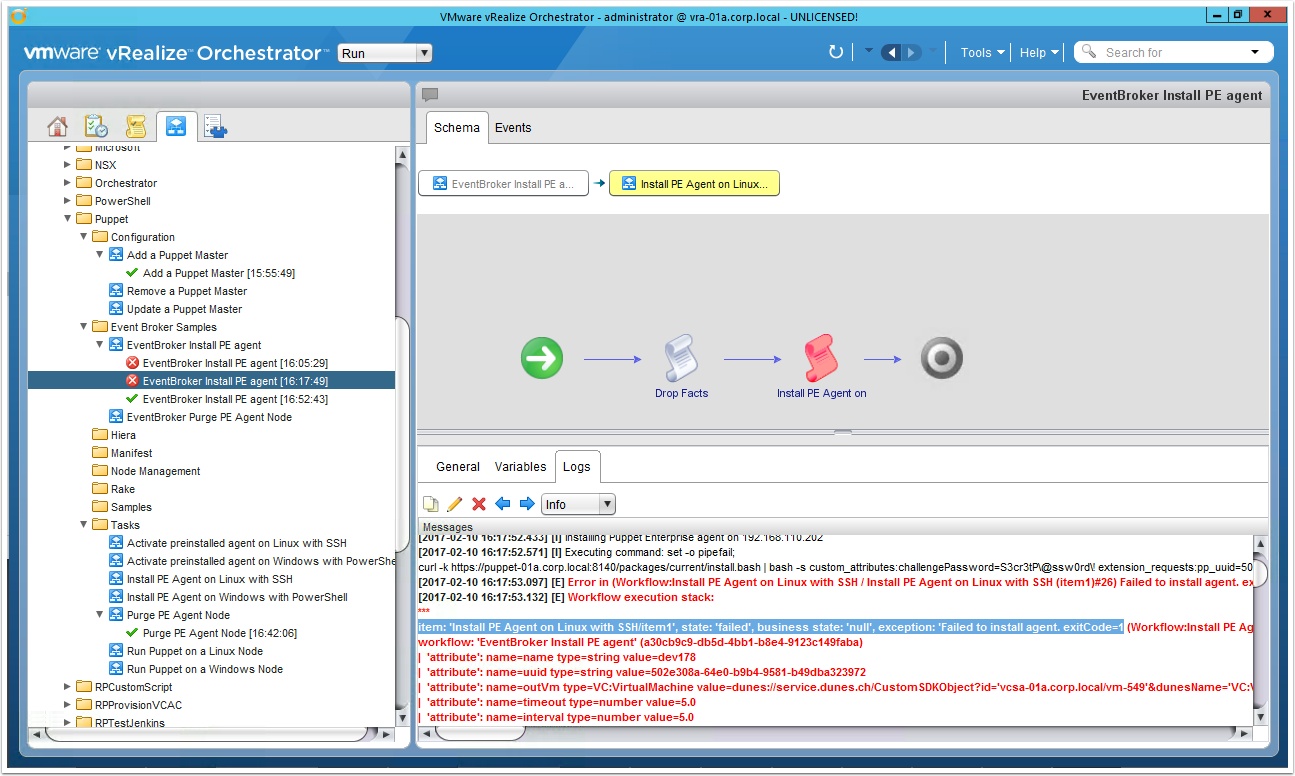Click the search magnifier icon
Viewport: 1295px width, 776px height.
coord(1090,52)
